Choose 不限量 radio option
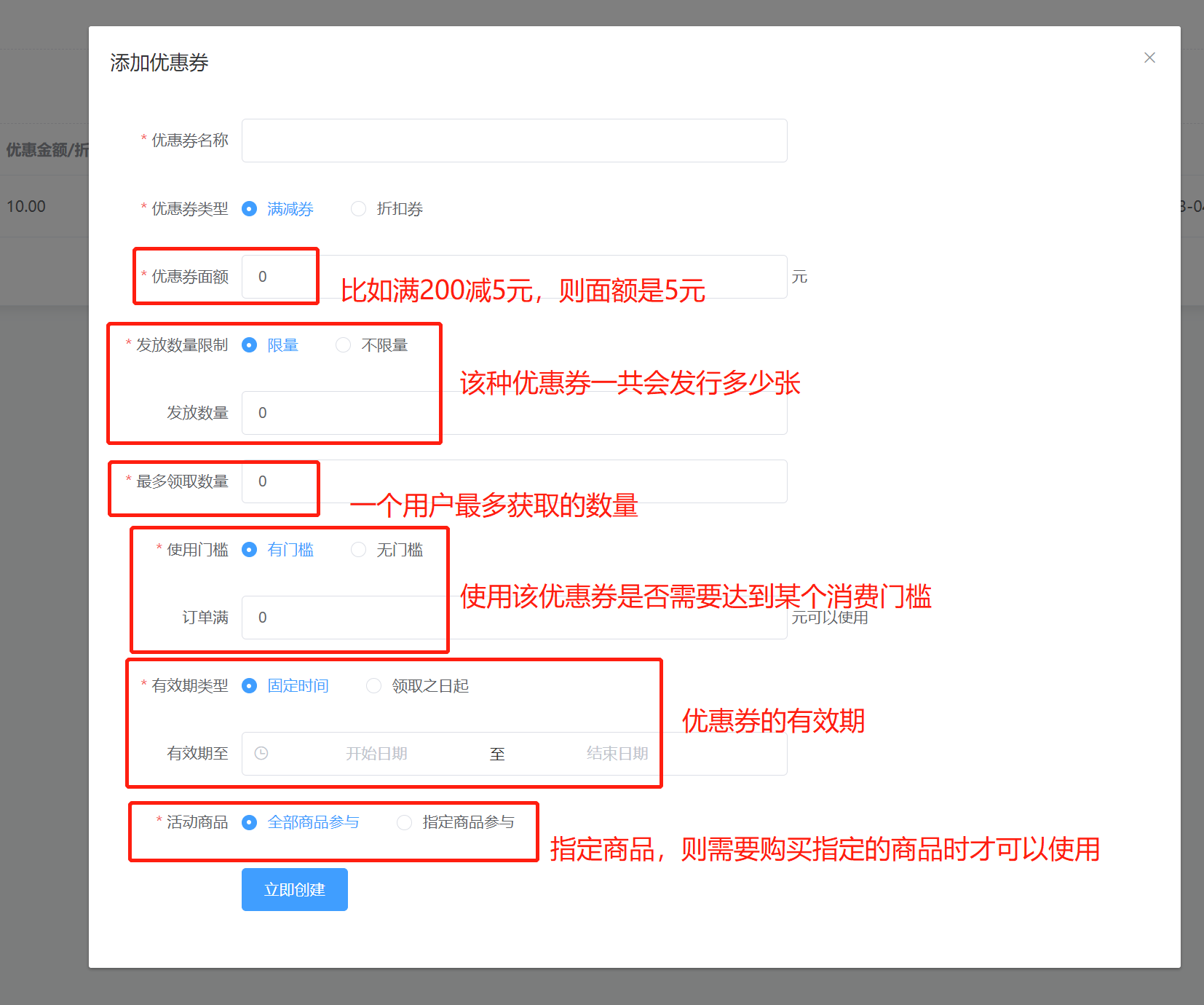The image size is (1204, 1005). coord(371,345)
